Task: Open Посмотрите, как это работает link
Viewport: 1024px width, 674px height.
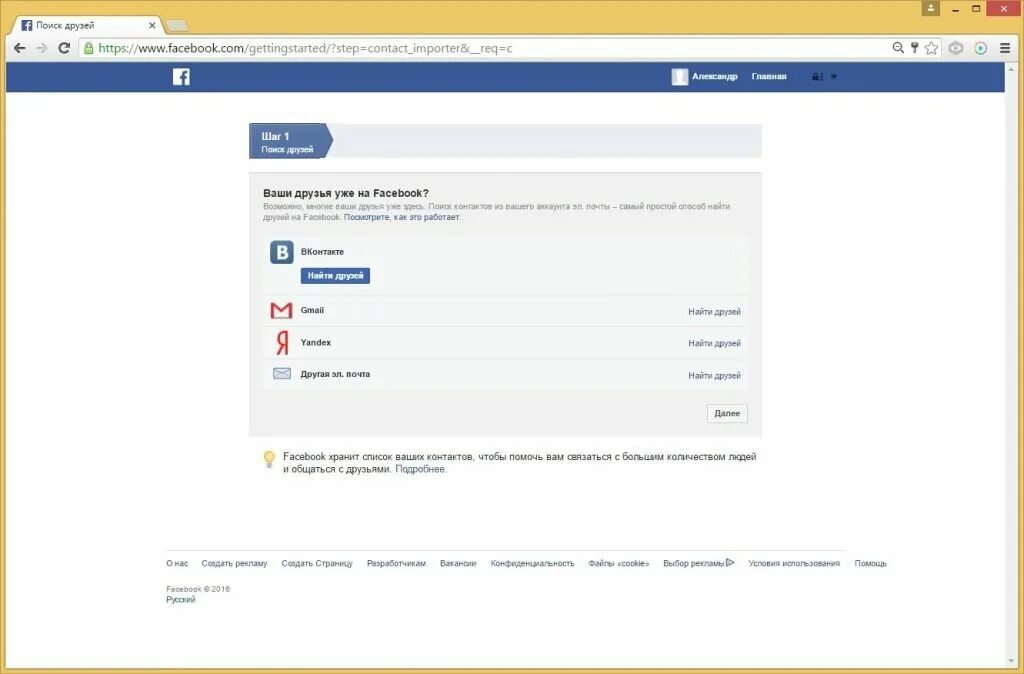Action: coord(402,217)
